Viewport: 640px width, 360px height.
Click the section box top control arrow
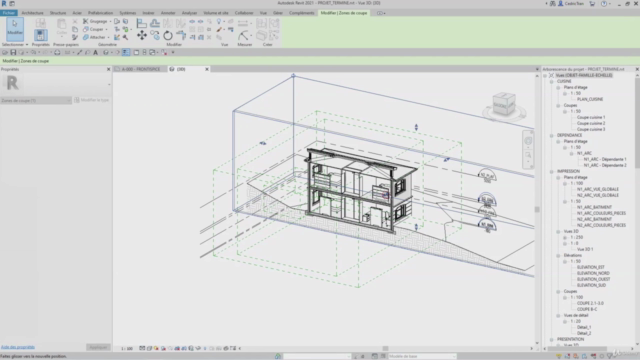tap(416, 127)
